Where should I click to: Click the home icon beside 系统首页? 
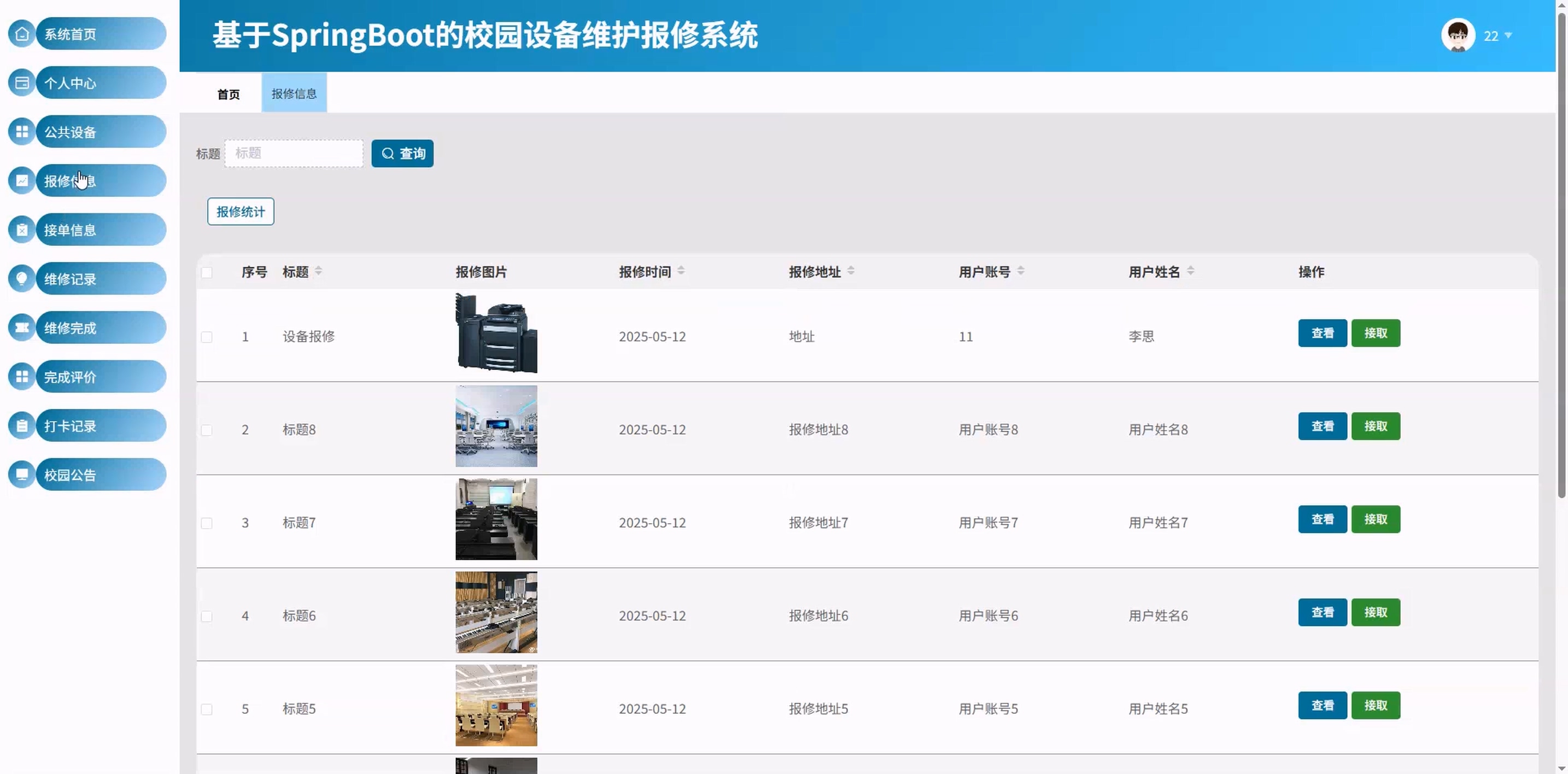(22, 34)
